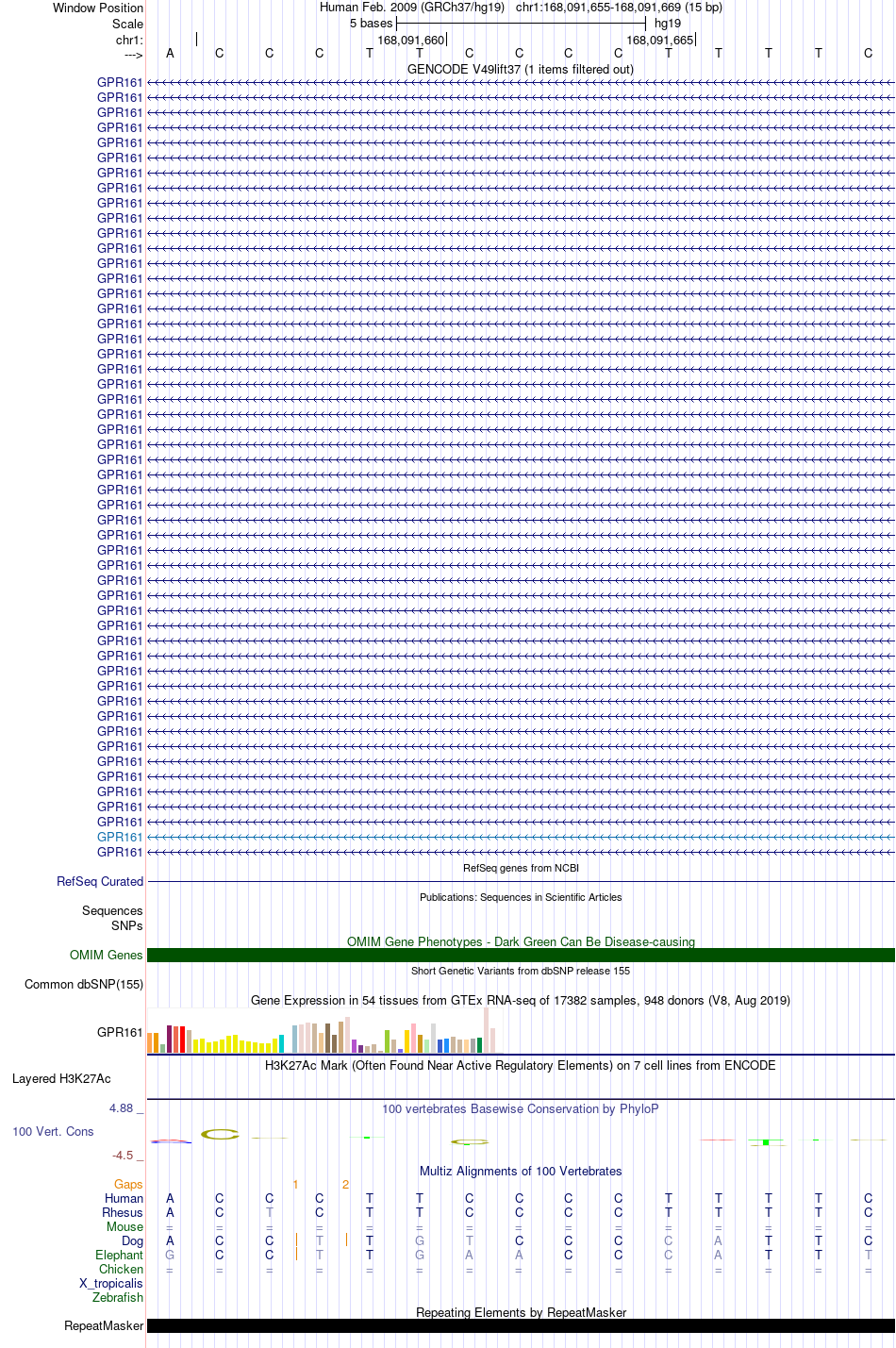Open 'Multiz Alignments of 100 Vertebrates' title
This screenshot has width=896, height=1348.
[521, 1171]
